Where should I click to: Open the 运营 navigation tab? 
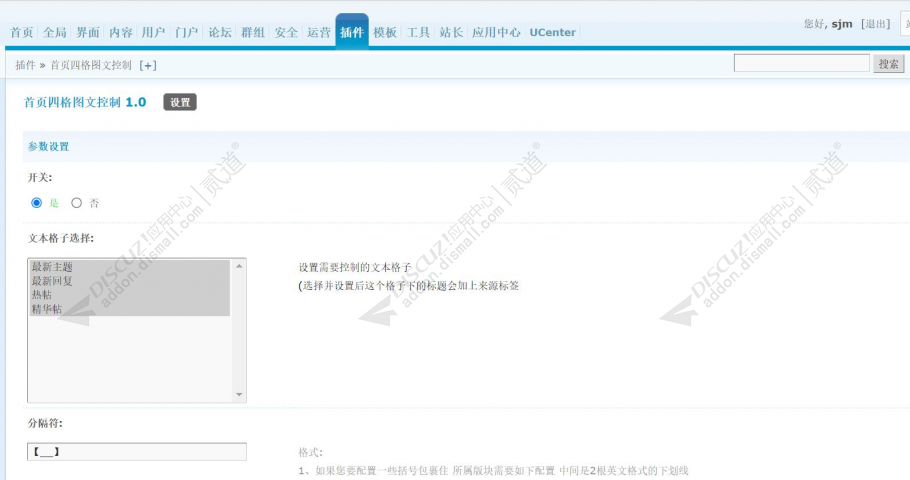click(x=319, y=33)
